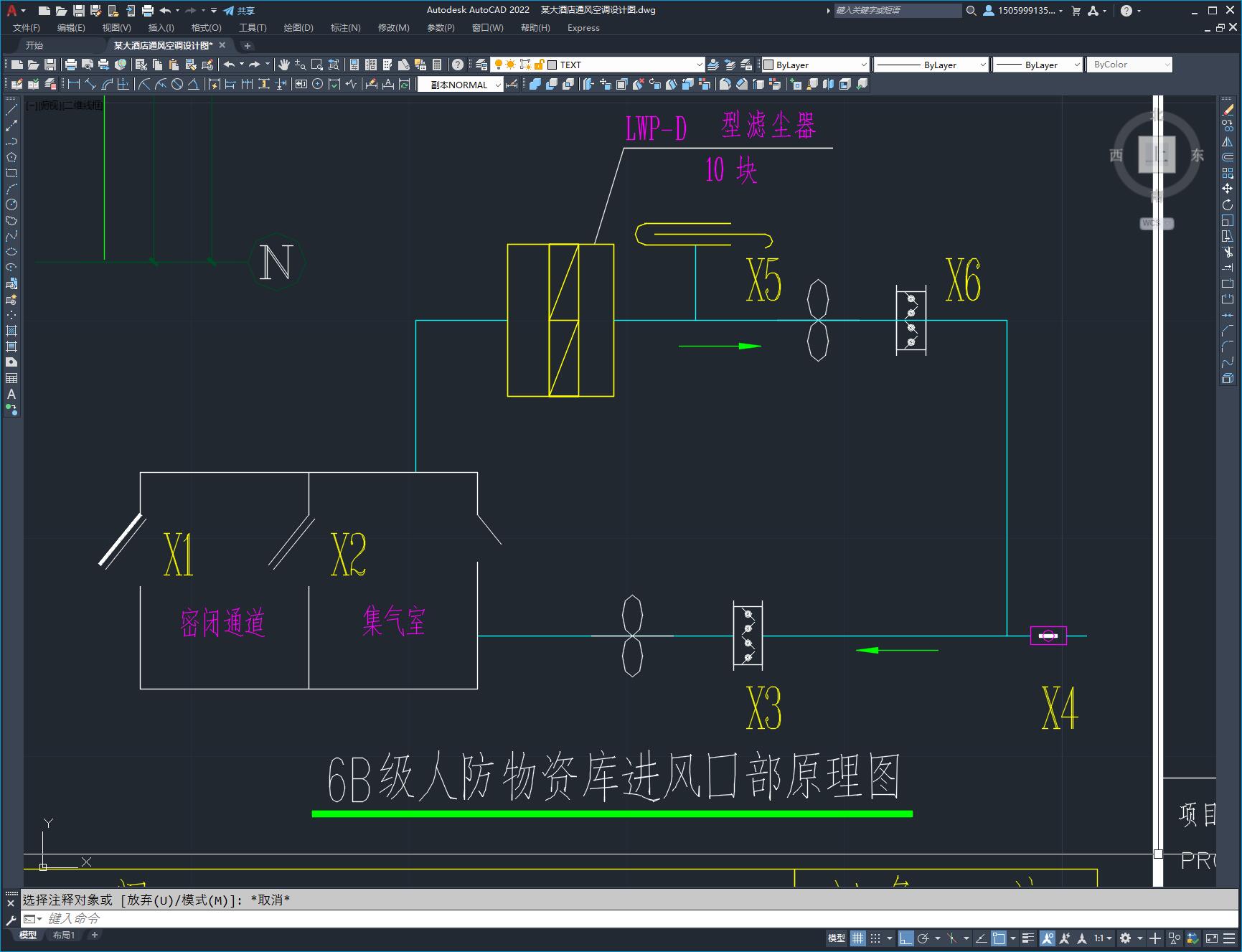This screenshot has width=1242, height=952.
Task: Open the 文件(F) menu
Action: click(27, 28)
